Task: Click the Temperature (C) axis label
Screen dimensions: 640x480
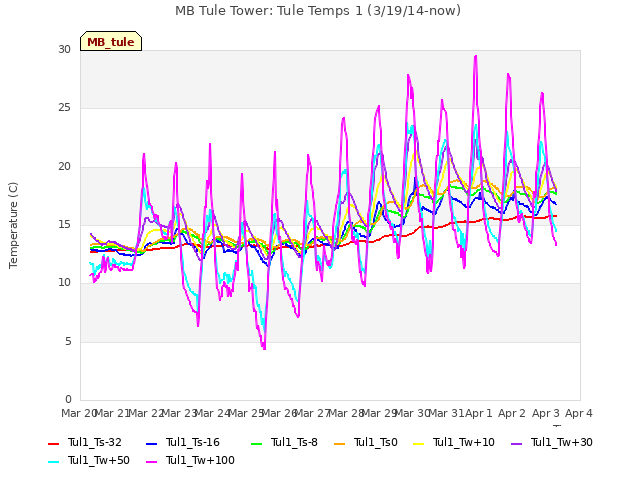Action: 13,225
